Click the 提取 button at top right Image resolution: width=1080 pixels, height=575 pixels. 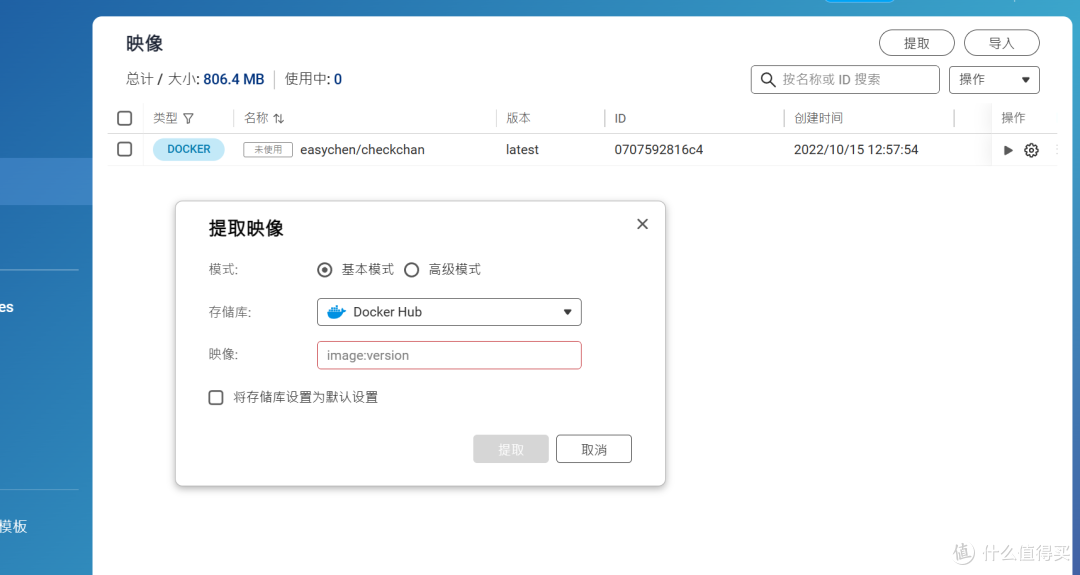click(x=917, y=43)
